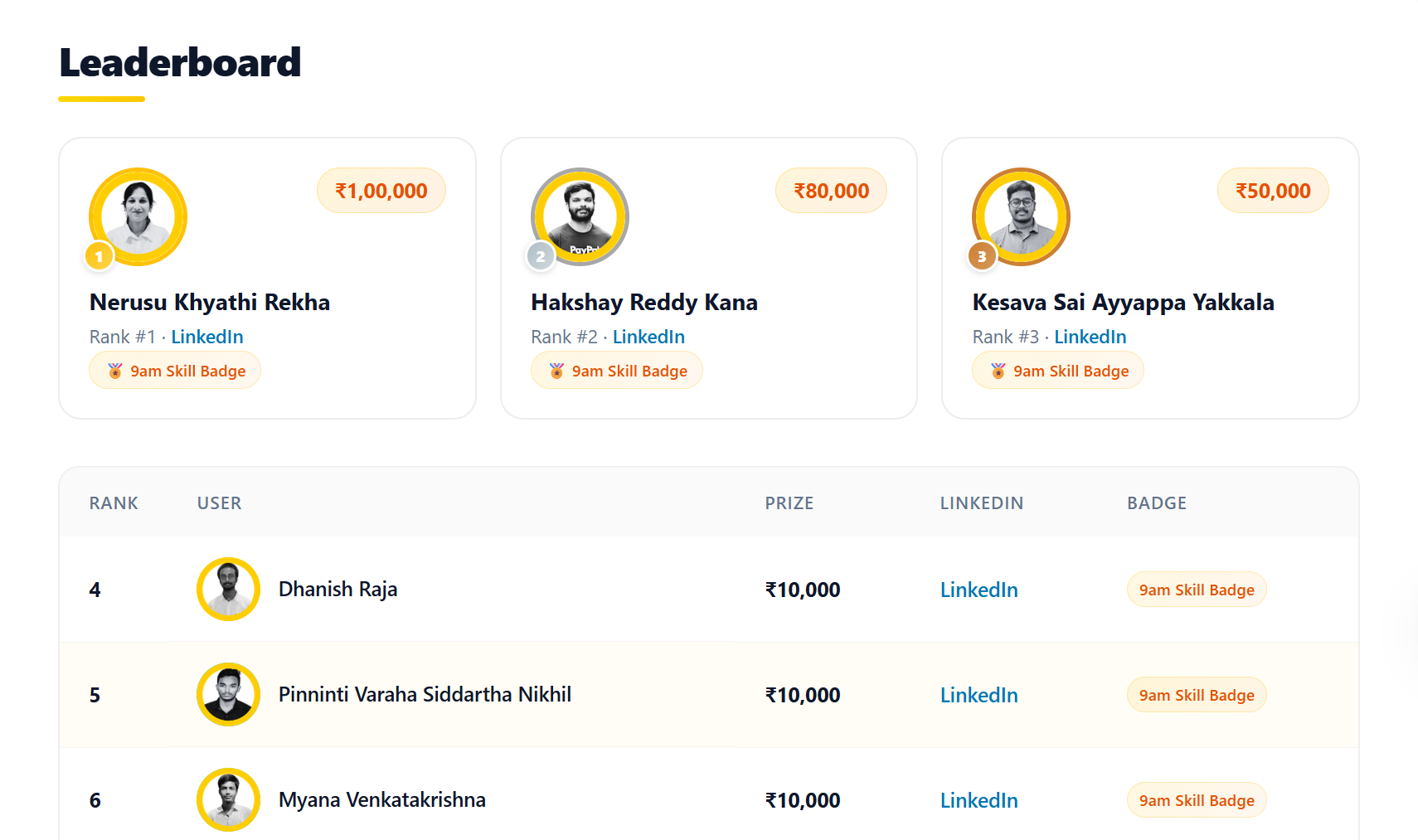Click medal icon in Nerusu's 9am Skill Badge
The height and width of the screenshot is (840, 1418).
(115, 371)
